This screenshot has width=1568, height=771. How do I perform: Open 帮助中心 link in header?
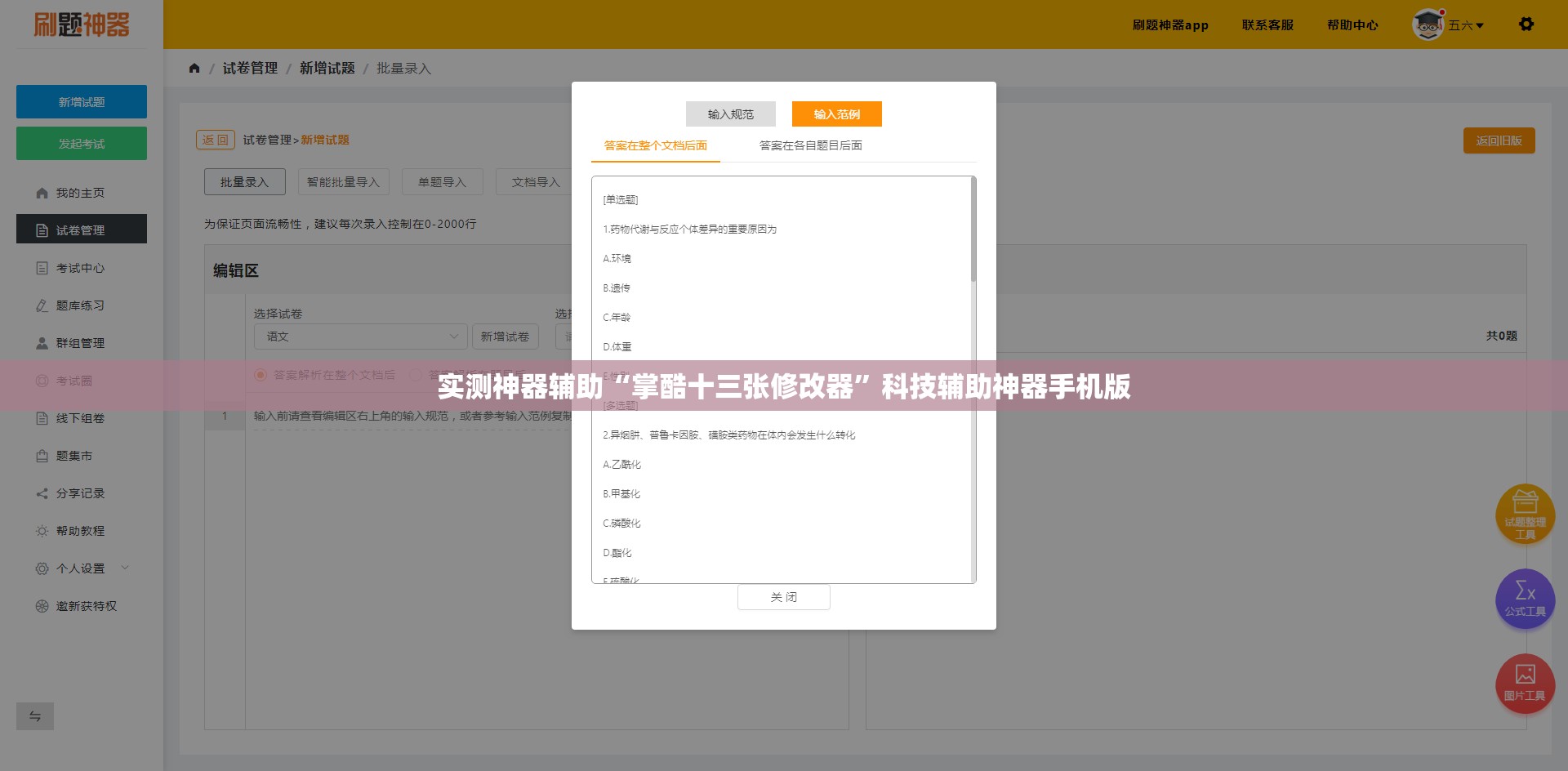pyautogui.click(x=1352, y=25)
